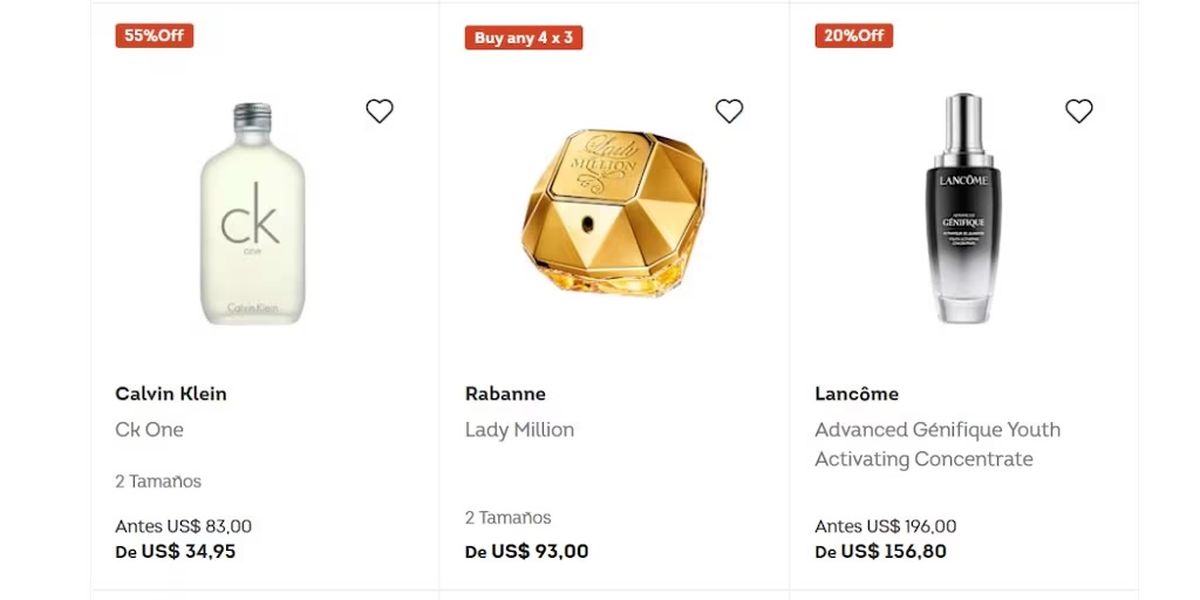Open Advanced Génifique Youth Activating Concentrate link
The image size is (1200, 600).
click(x=937, y=444)
